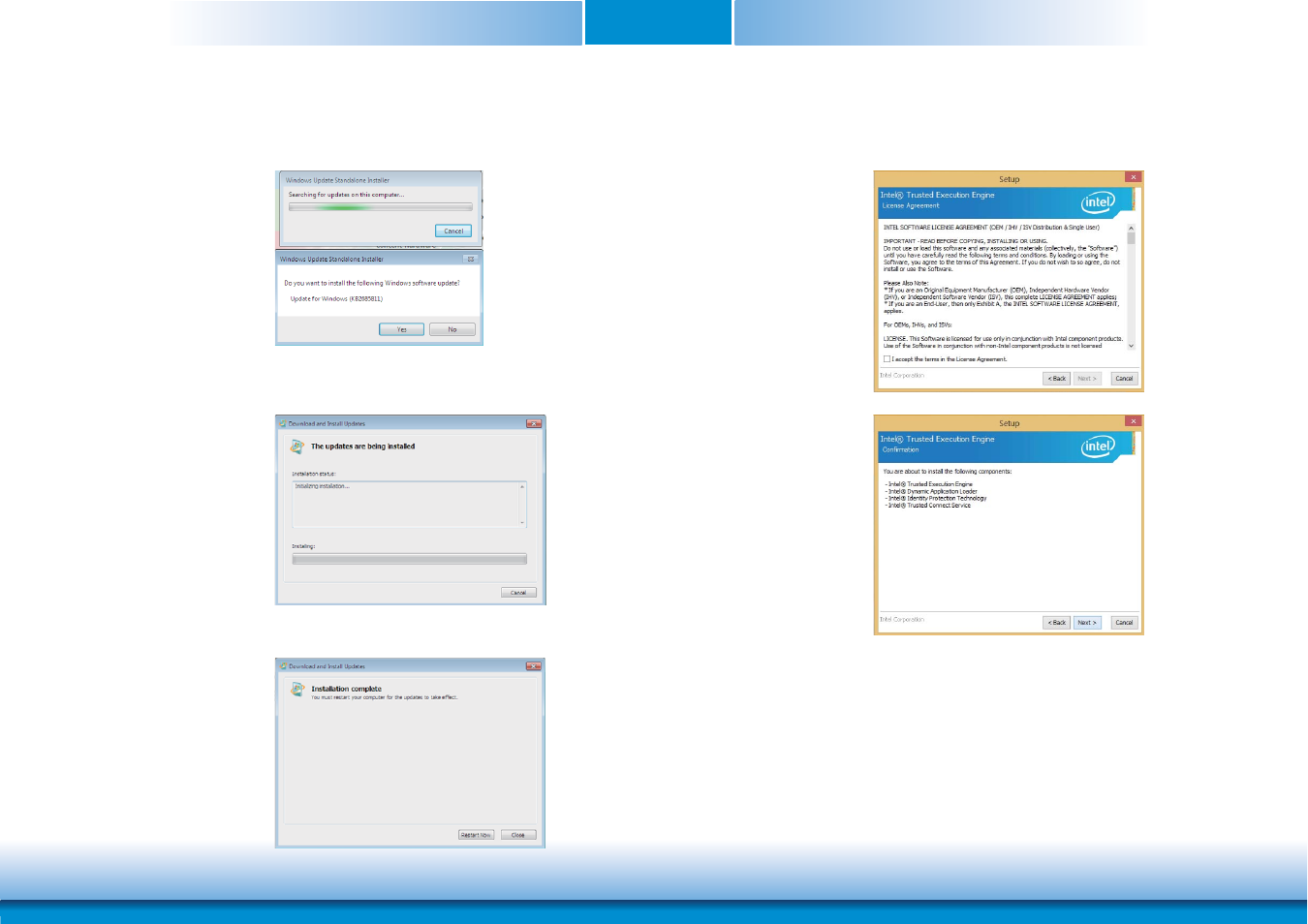Click No in the Windows Update Standalone Installer prompt

452,329
